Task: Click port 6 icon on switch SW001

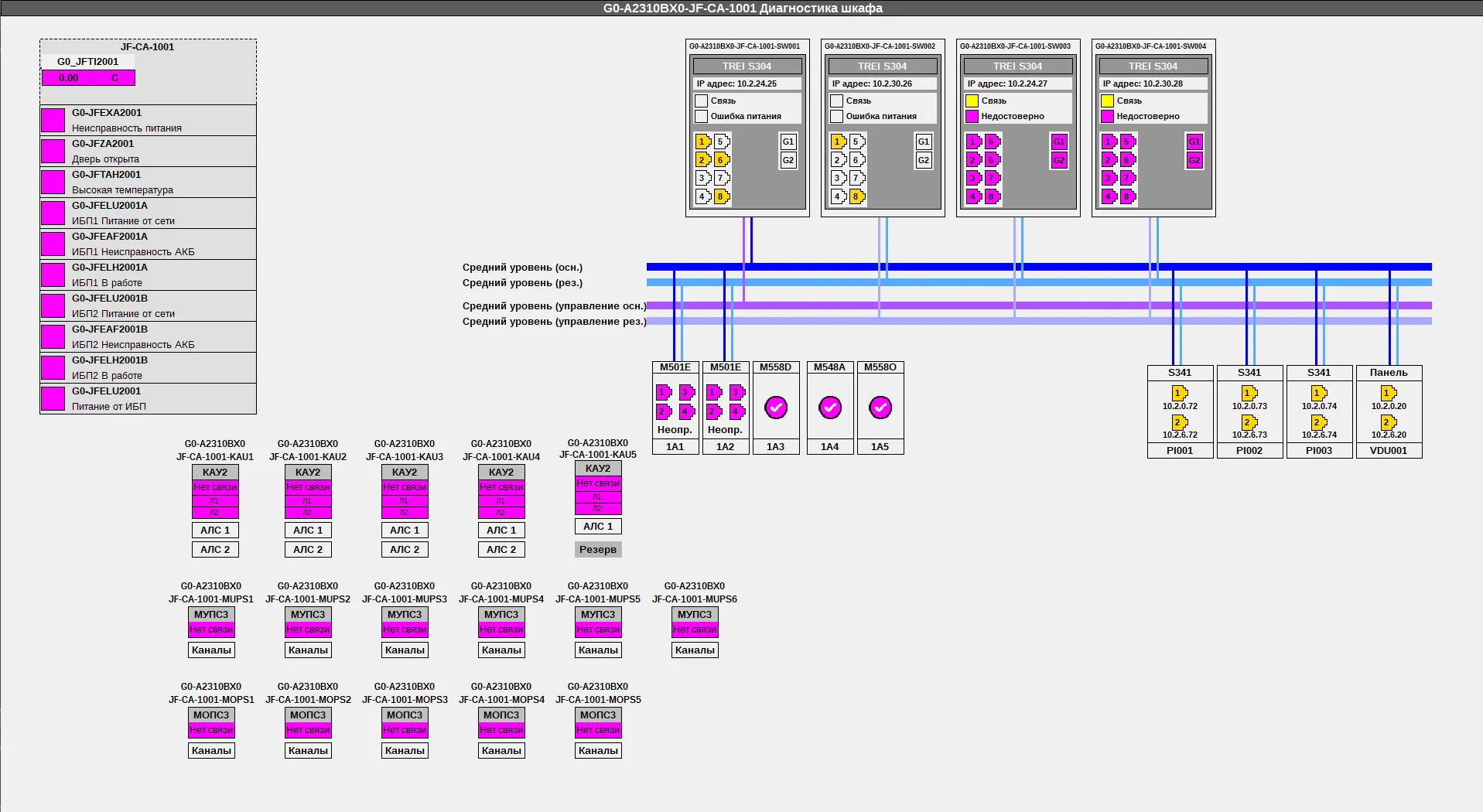Action: [x=721, y=160]
